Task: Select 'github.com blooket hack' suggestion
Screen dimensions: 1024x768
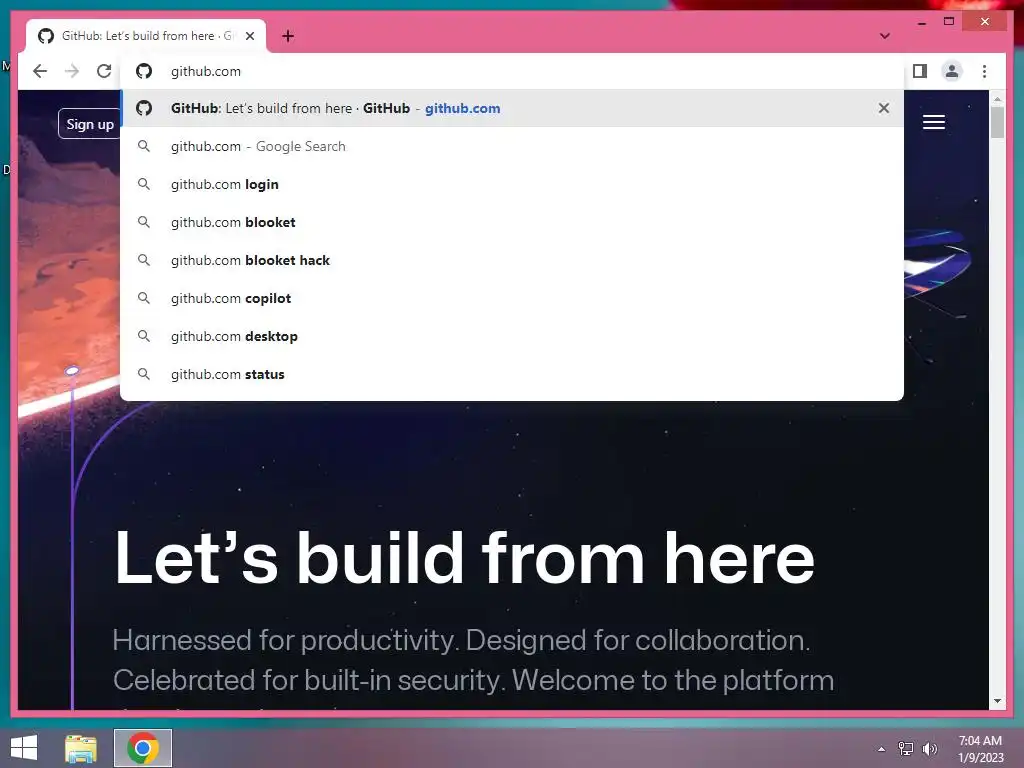Action: (511, 260)
